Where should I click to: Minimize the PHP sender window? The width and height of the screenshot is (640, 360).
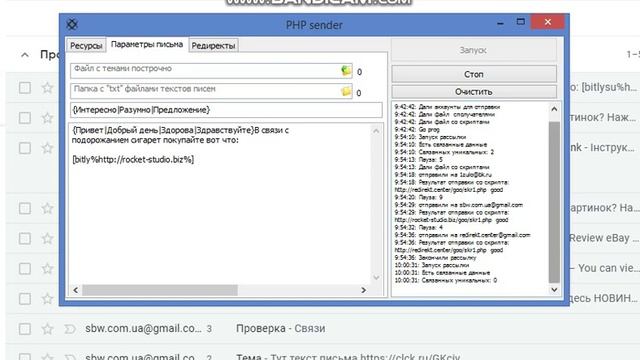pos(500,23)
